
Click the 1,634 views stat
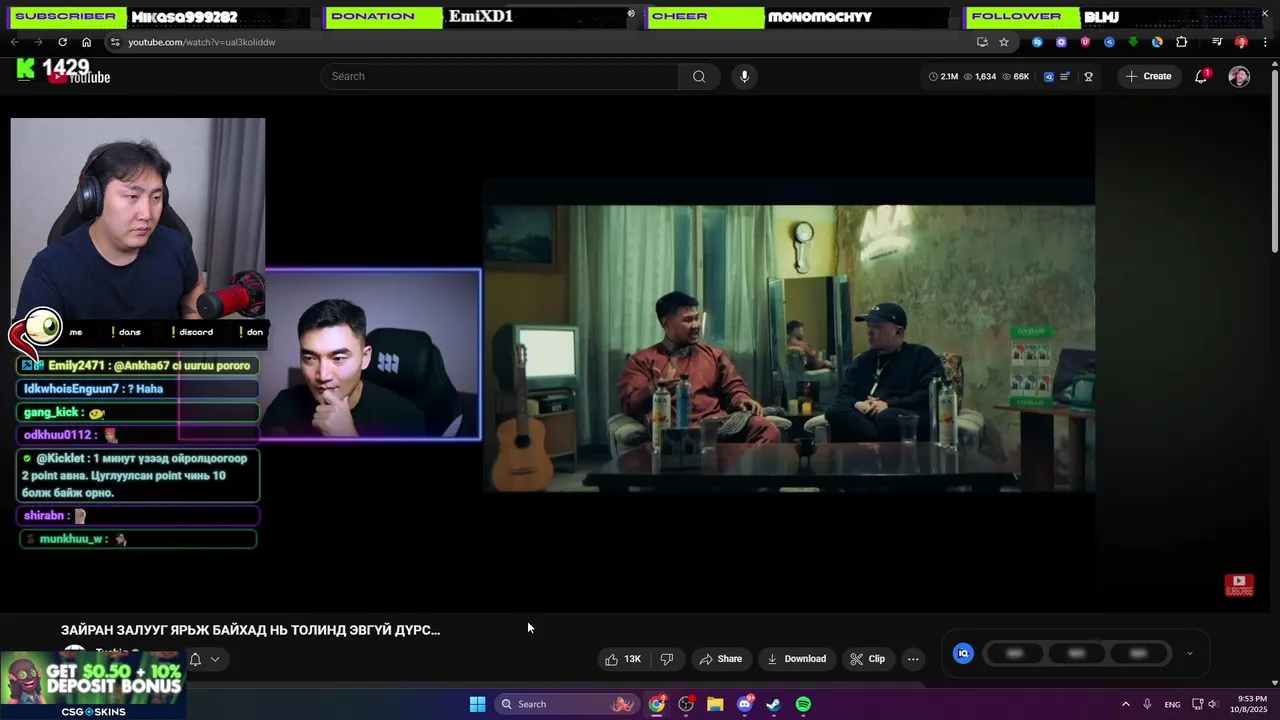(x=980, y=76)
